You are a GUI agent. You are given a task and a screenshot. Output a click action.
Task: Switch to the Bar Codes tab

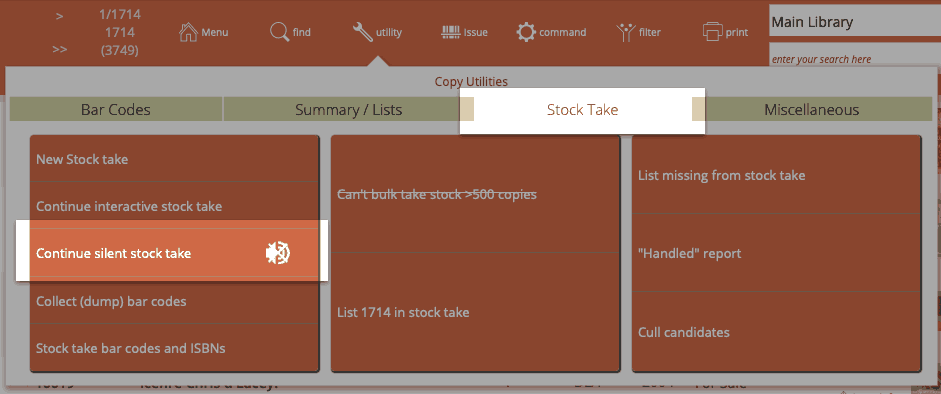(116, 110)
